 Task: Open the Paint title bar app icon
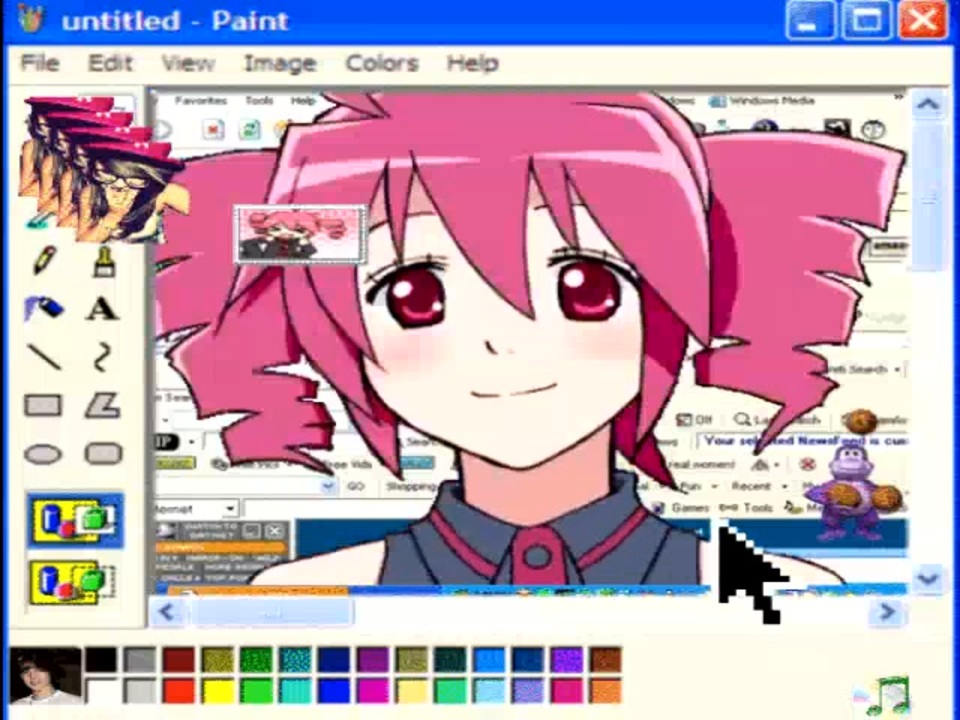click(31, 20)
